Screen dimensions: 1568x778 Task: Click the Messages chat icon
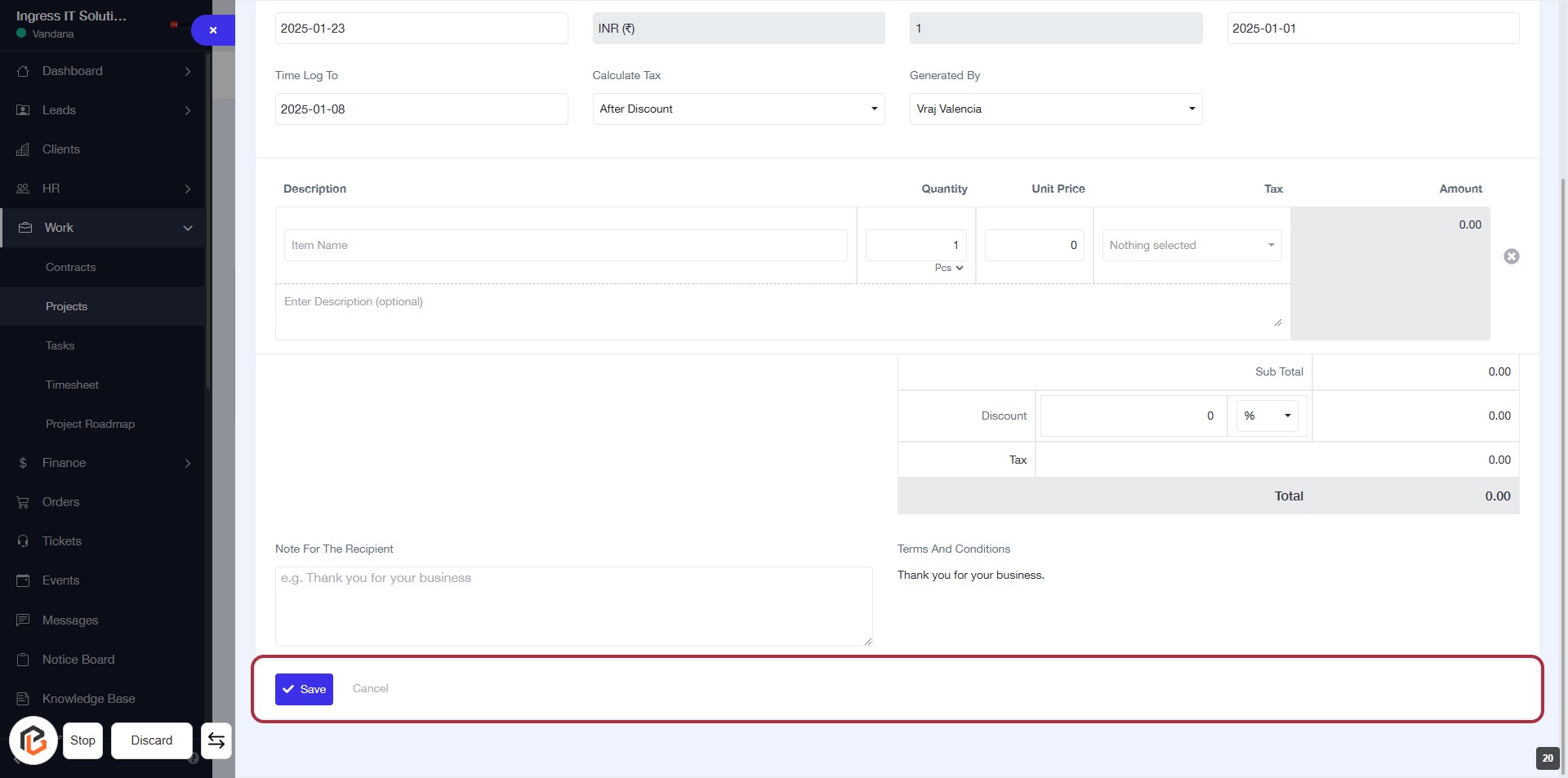pyautogui.click(x=23, y=620)
